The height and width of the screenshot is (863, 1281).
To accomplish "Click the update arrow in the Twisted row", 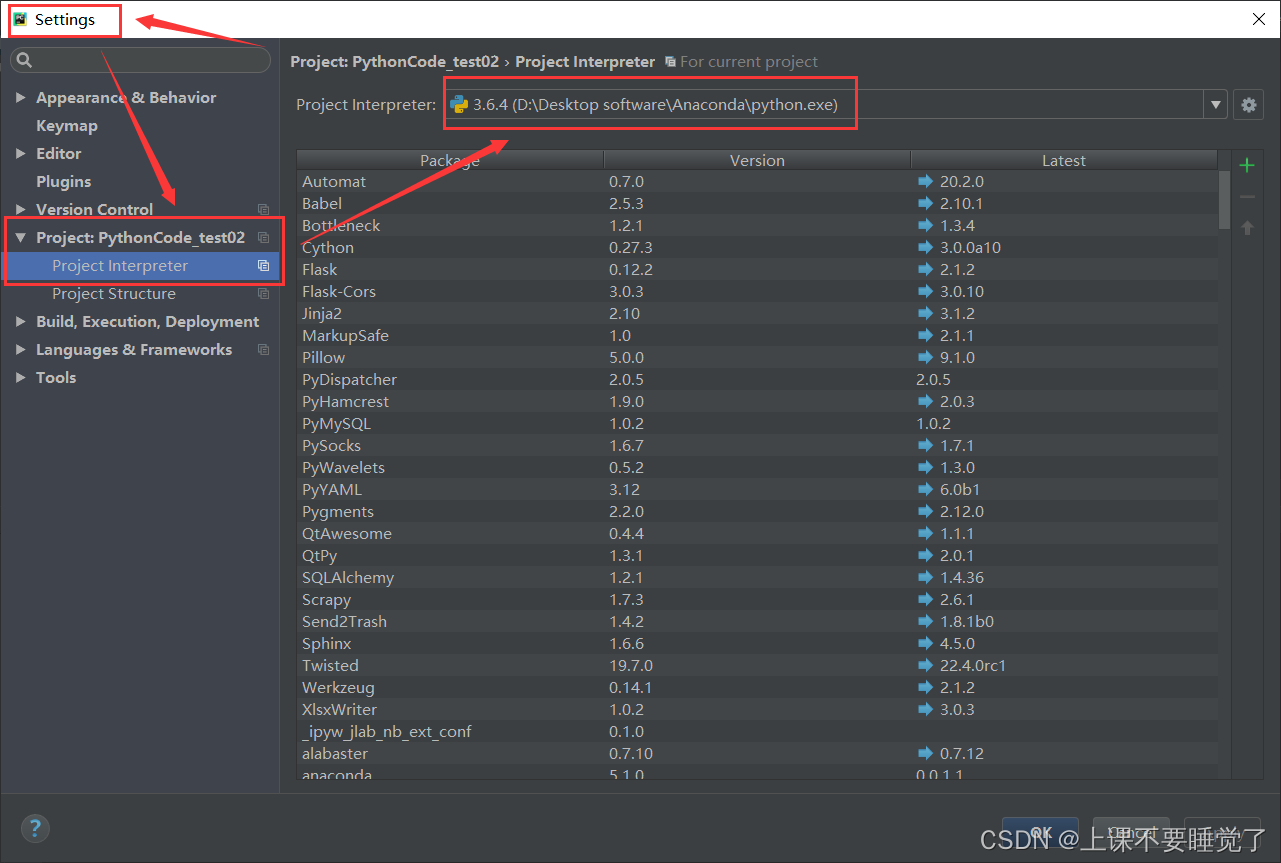I will pyautogui.click(x=925, y=666).
